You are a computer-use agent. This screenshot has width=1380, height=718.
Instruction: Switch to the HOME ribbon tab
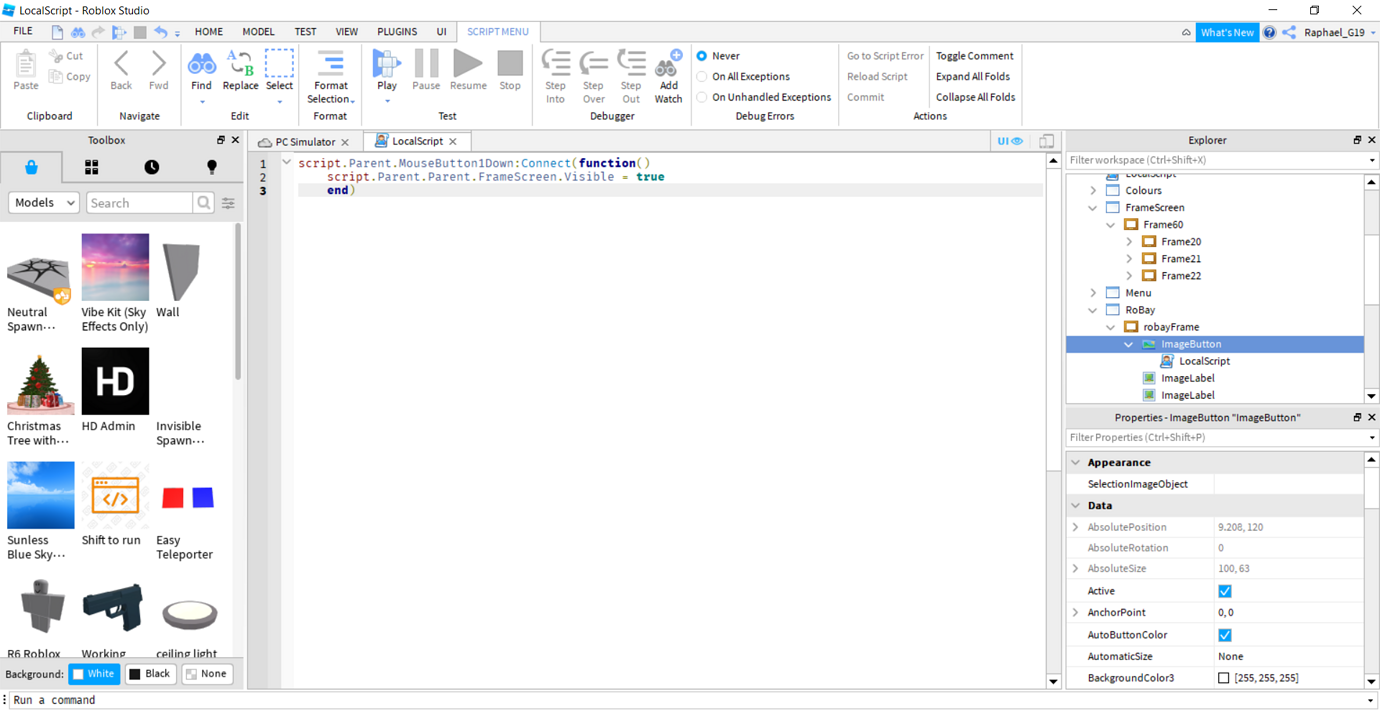(x=209, y=32)
